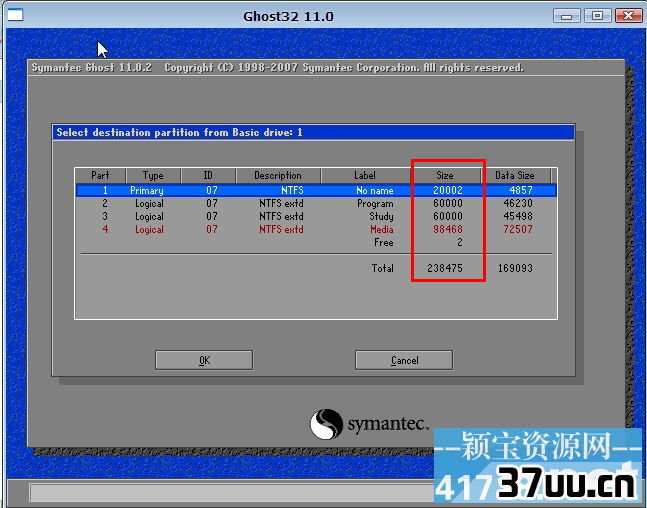Click the ID column header

(208, 175)
